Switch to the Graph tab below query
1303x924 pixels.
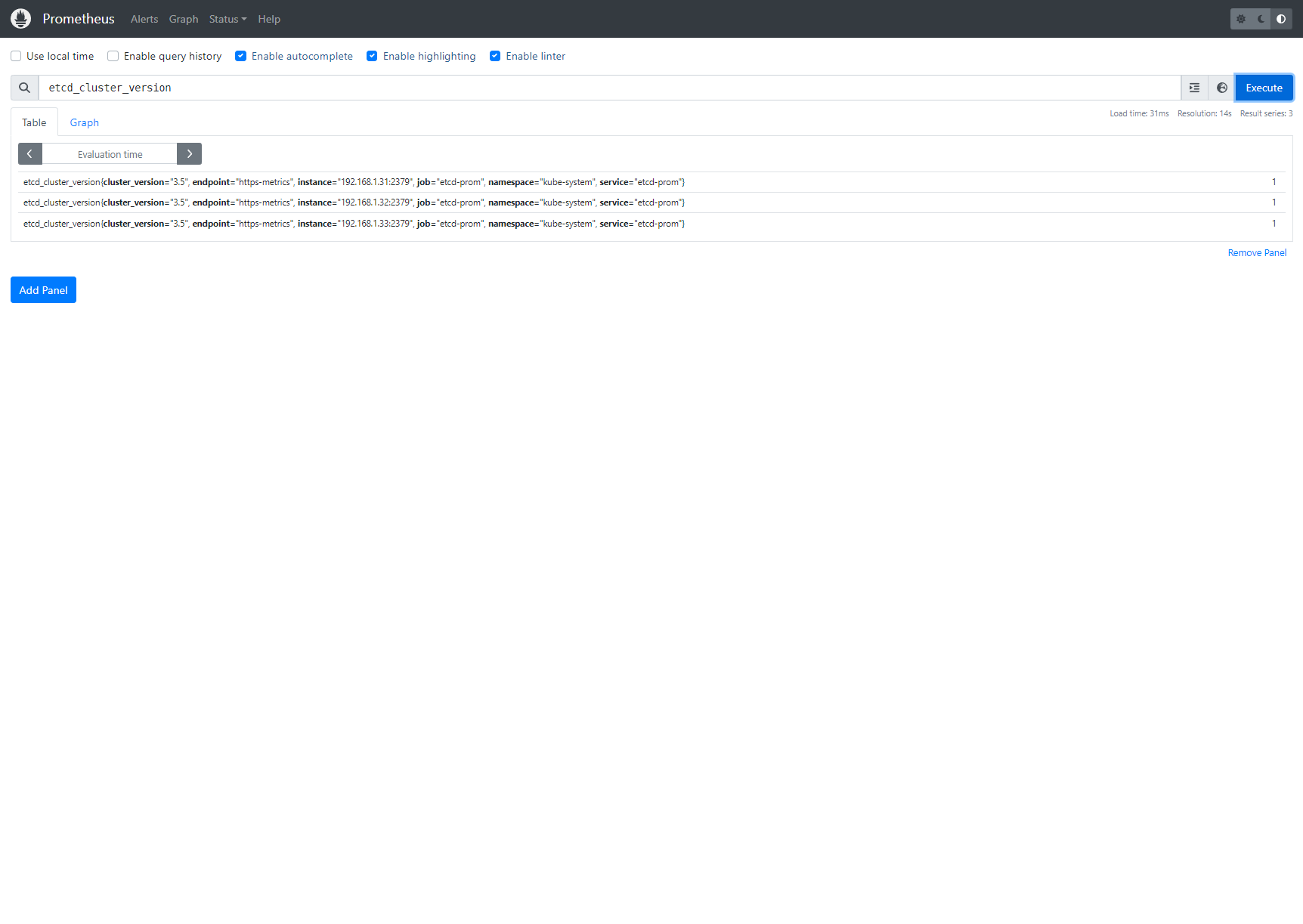[85, 122]
